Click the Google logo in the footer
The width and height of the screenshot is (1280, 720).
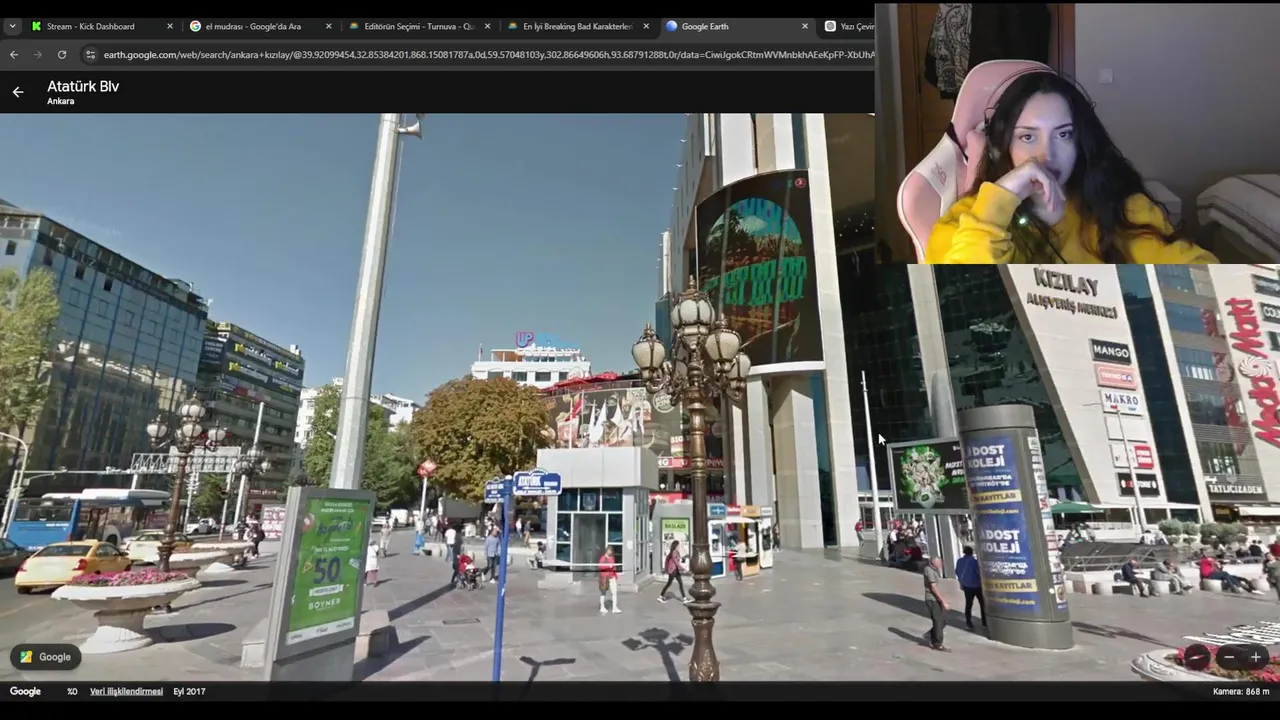click(x=25, y=691)
